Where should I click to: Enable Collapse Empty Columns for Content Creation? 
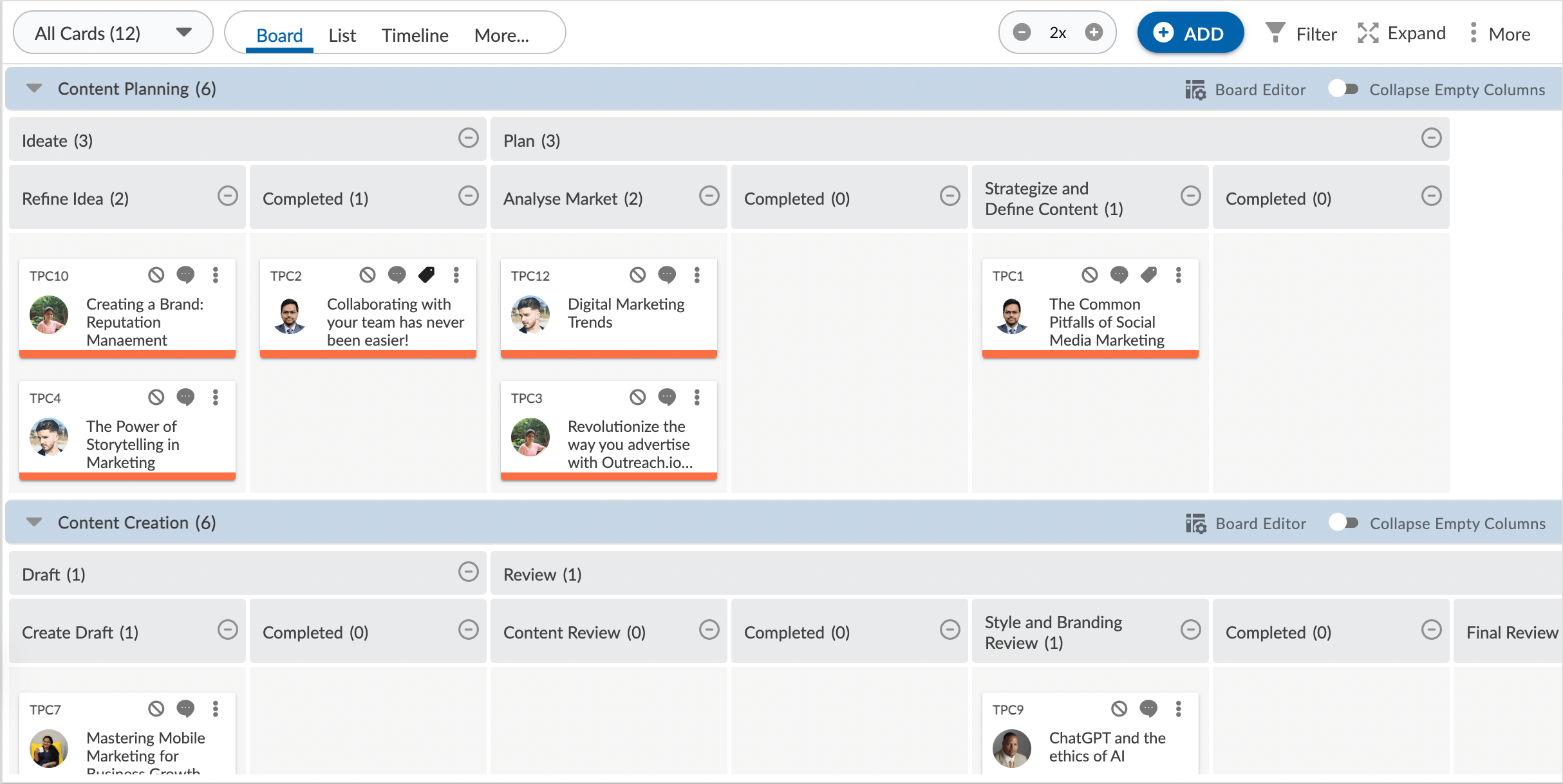[x=1343, y=523]
